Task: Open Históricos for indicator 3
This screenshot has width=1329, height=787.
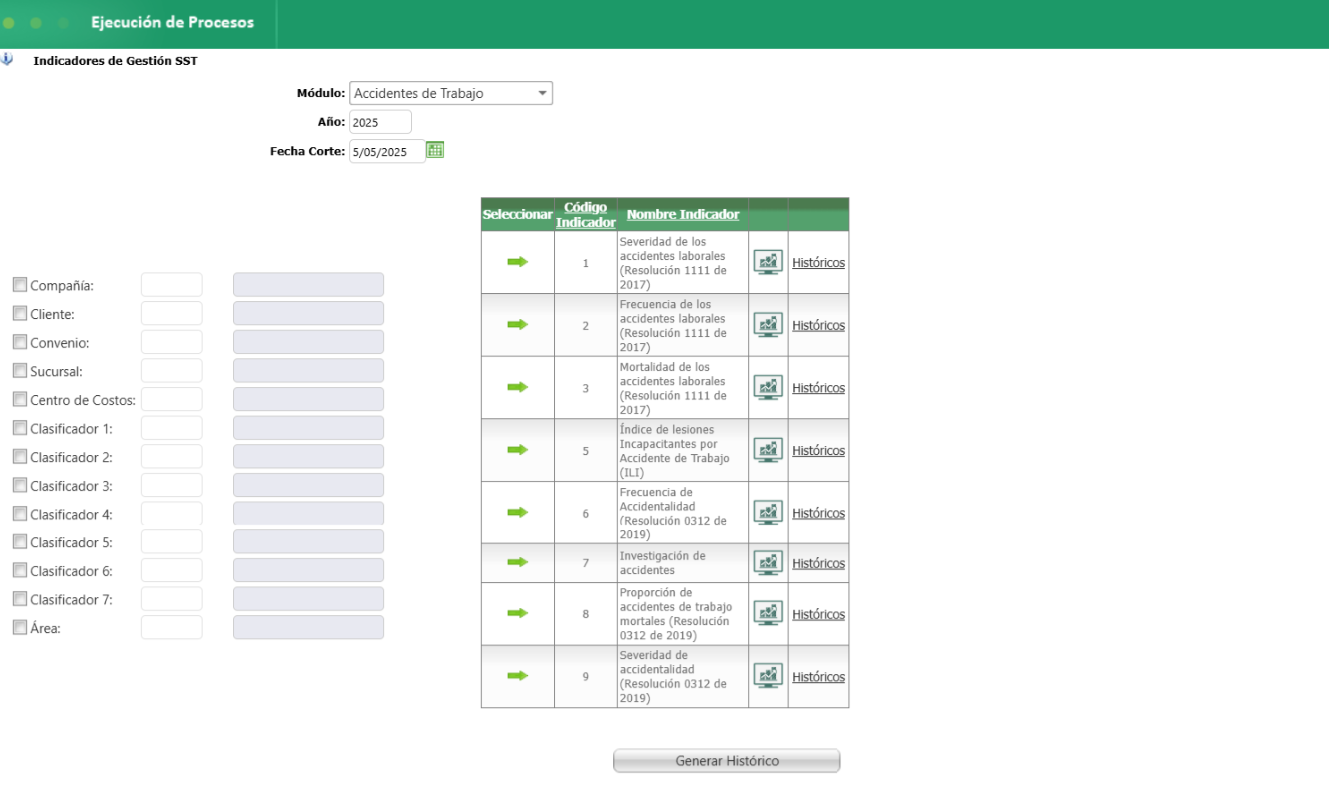Action: pos(818,388)
